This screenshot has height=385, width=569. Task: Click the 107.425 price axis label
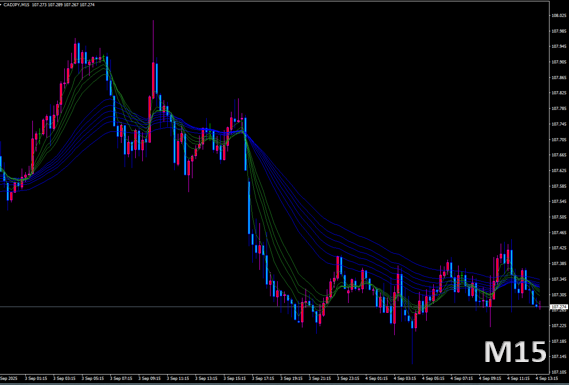coord(559,249)
